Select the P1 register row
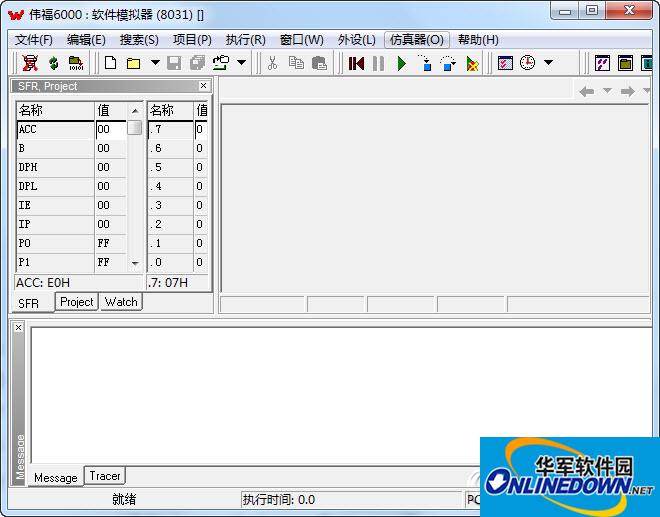The image size is (660, 517). coord(72,262)
